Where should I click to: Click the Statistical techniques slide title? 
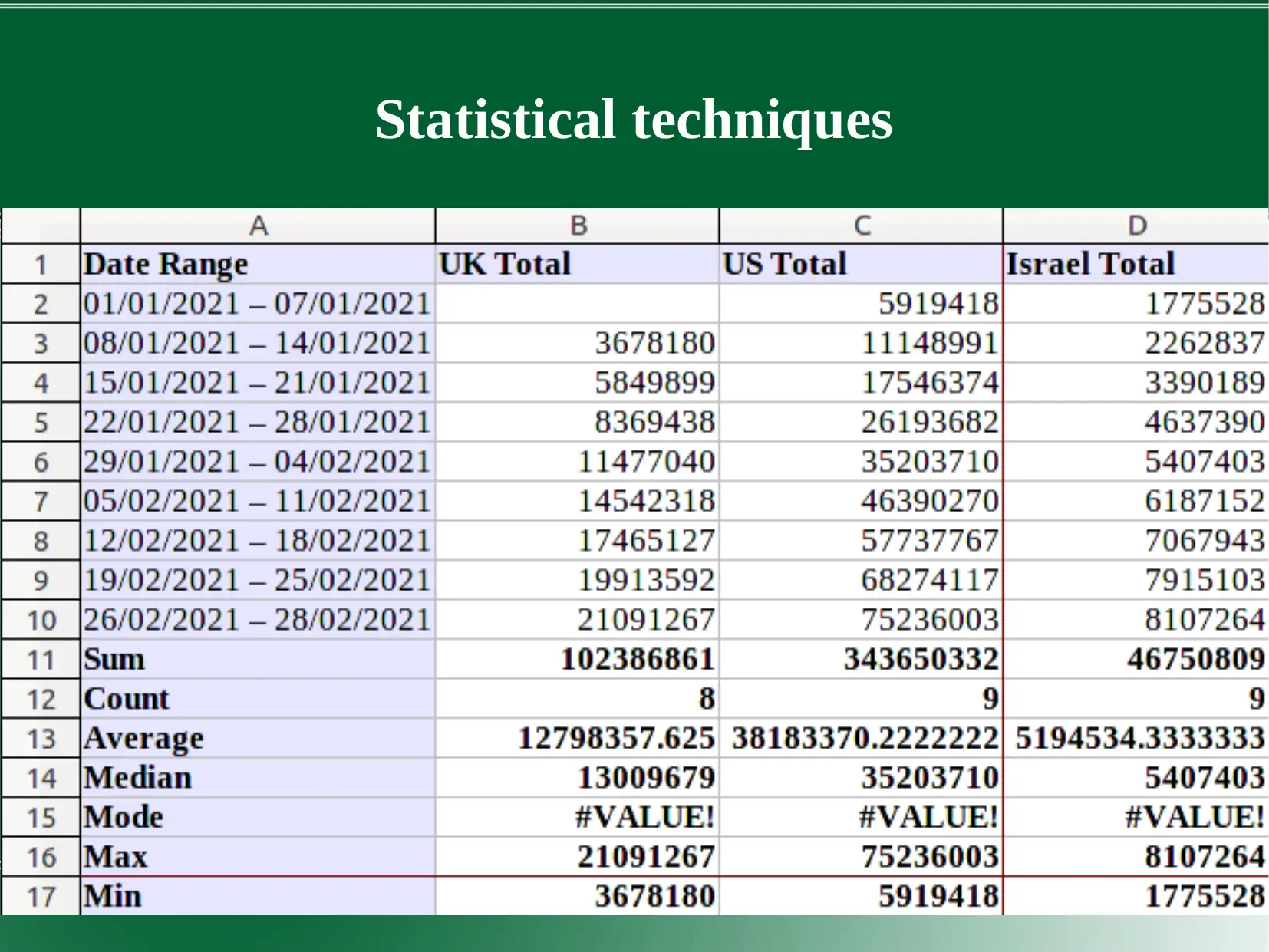point(634,120)
